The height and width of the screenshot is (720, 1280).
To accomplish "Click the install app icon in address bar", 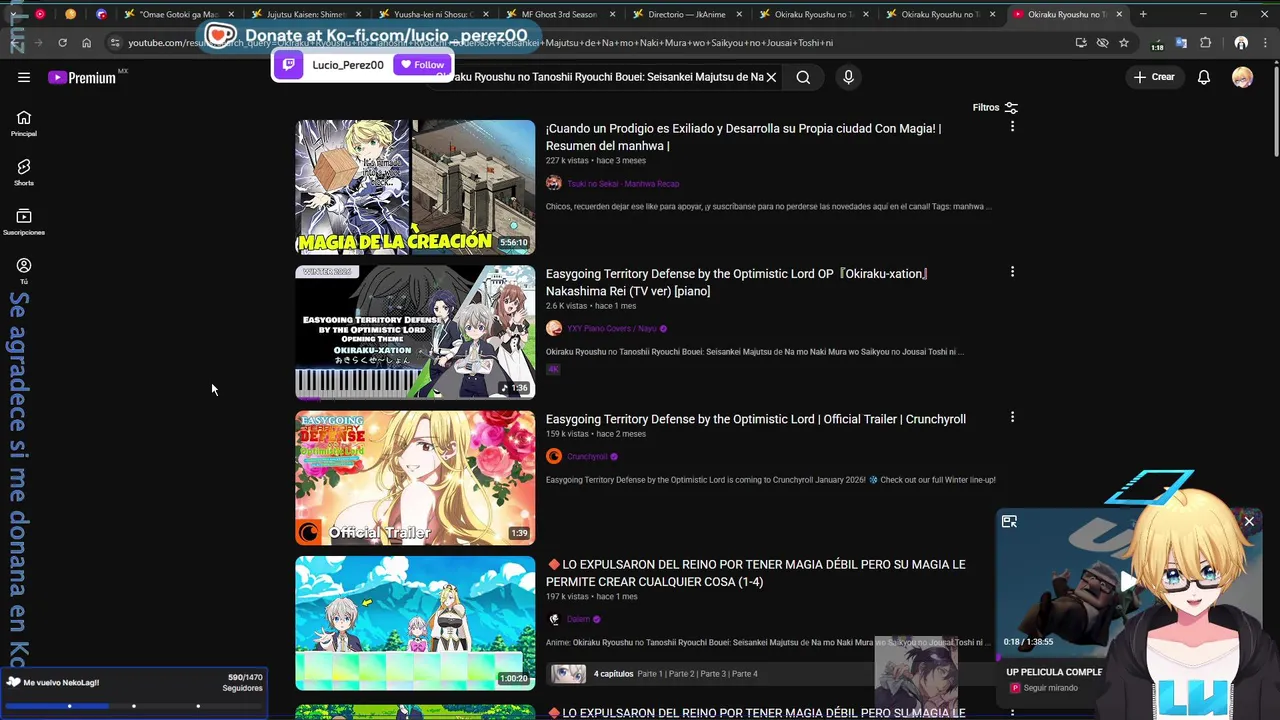I will (1081, 43).
